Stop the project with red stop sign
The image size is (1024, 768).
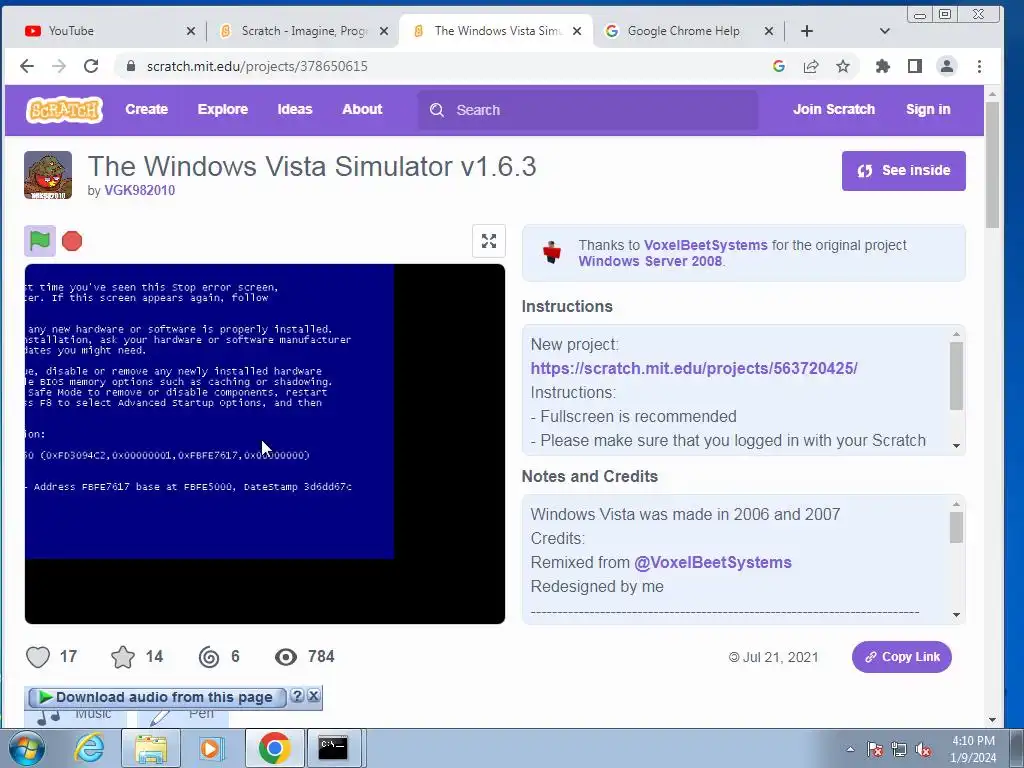pyautogui.click(x=72, y=241)
